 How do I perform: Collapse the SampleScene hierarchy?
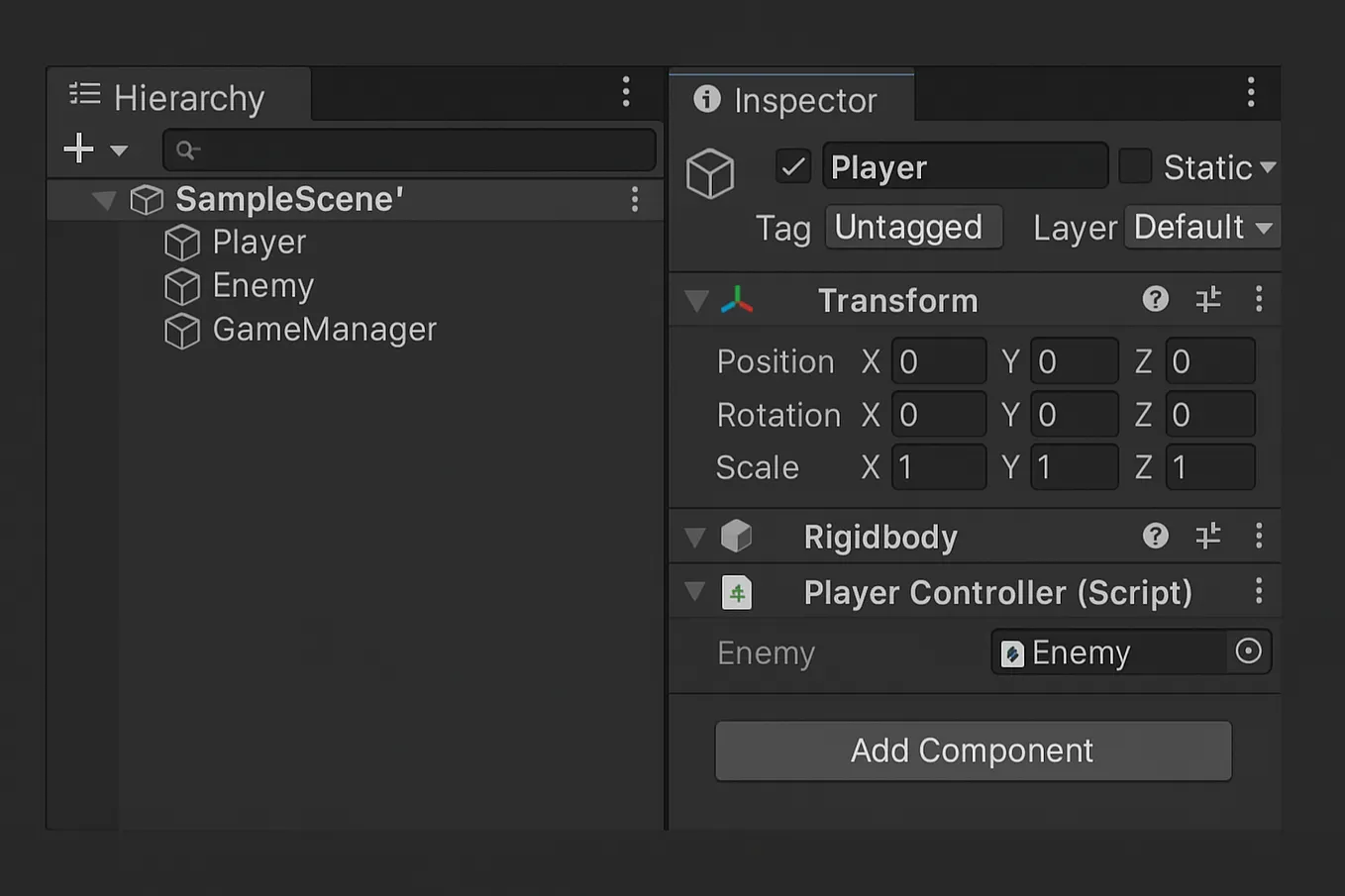point(104,199)
